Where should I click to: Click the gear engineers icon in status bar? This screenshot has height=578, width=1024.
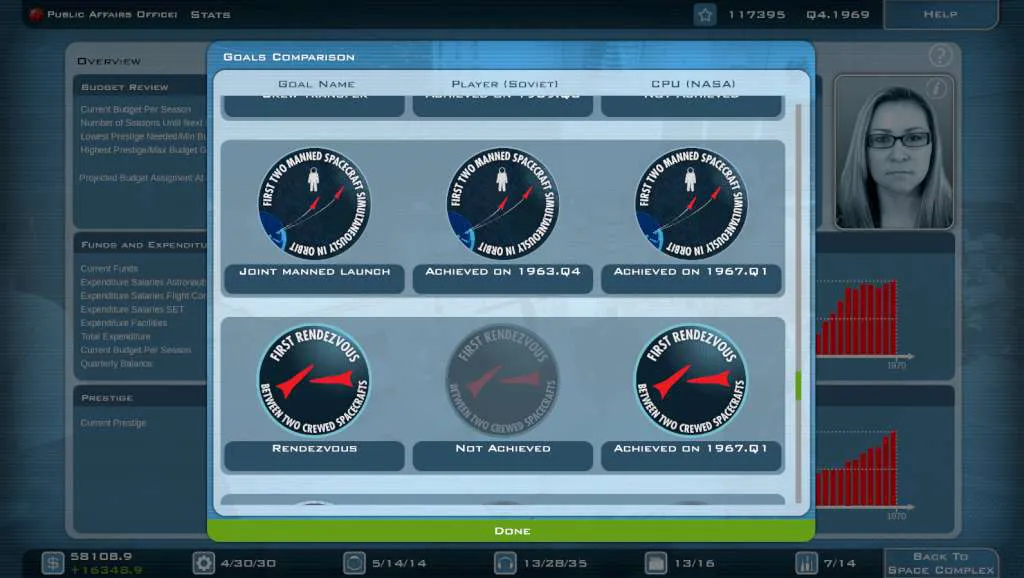(203, 562)
